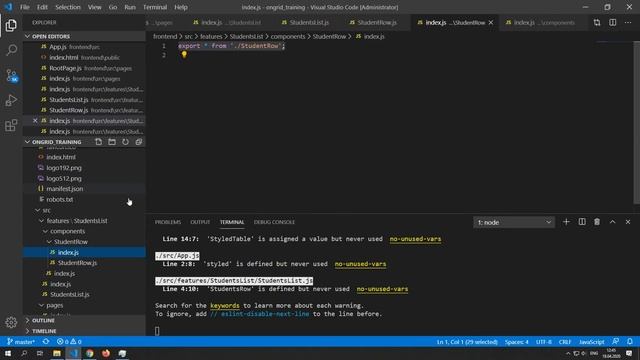Open the Help menu
The image size is (640, 360).
point(181,7)
